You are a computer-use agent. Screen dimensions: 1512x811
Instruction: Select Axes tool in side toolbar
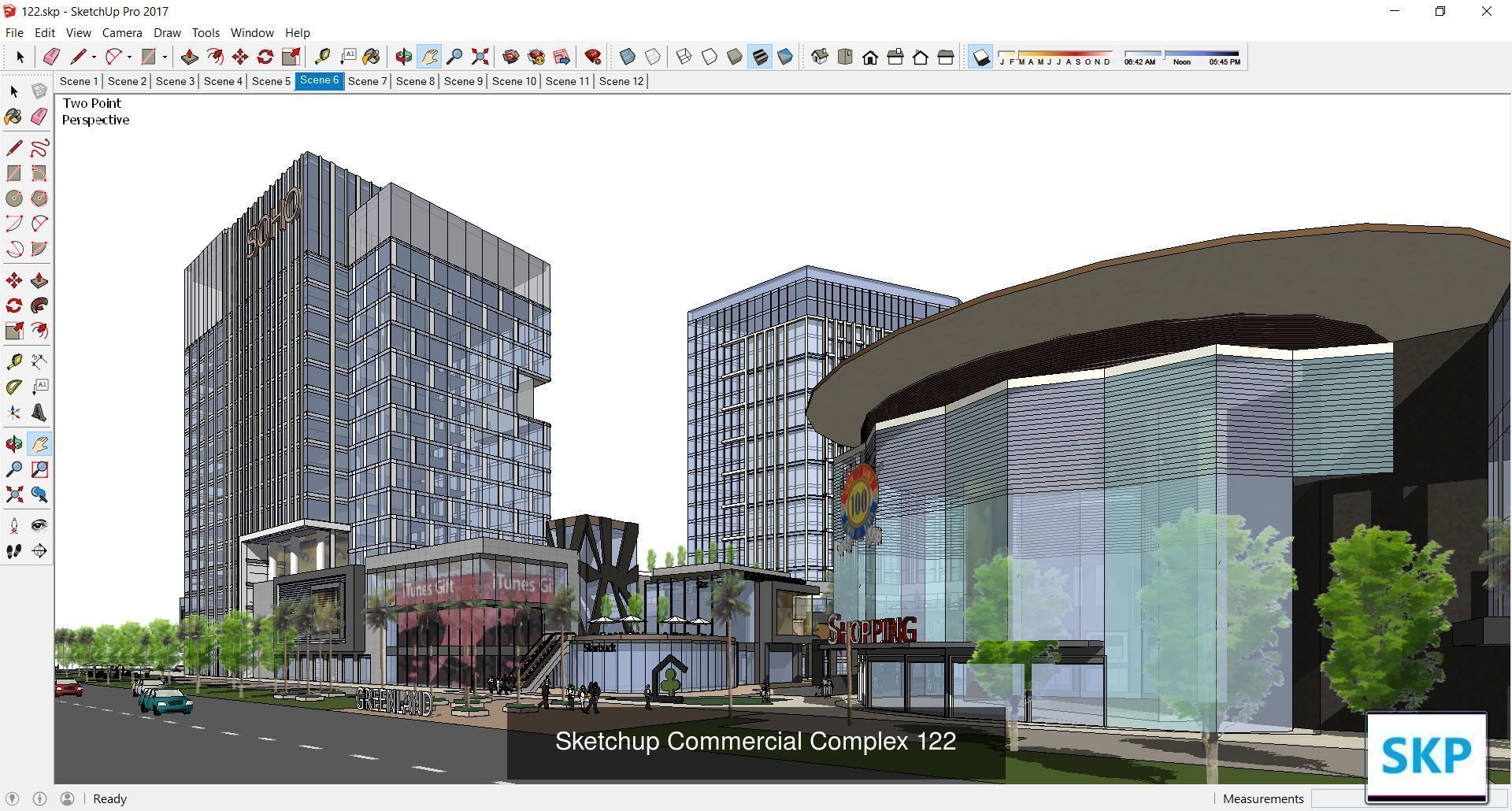(x=14, y=413)
